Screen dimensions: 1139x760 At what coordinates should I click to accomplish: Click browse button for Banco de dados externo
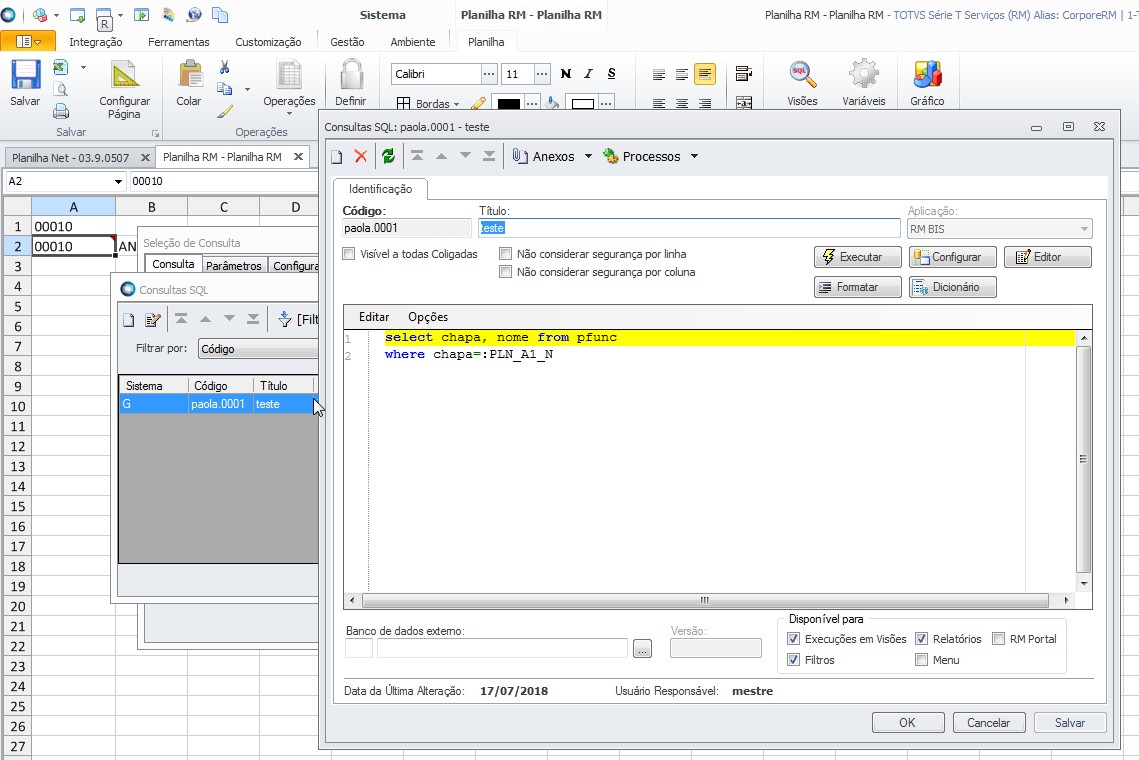click(642, 649)
